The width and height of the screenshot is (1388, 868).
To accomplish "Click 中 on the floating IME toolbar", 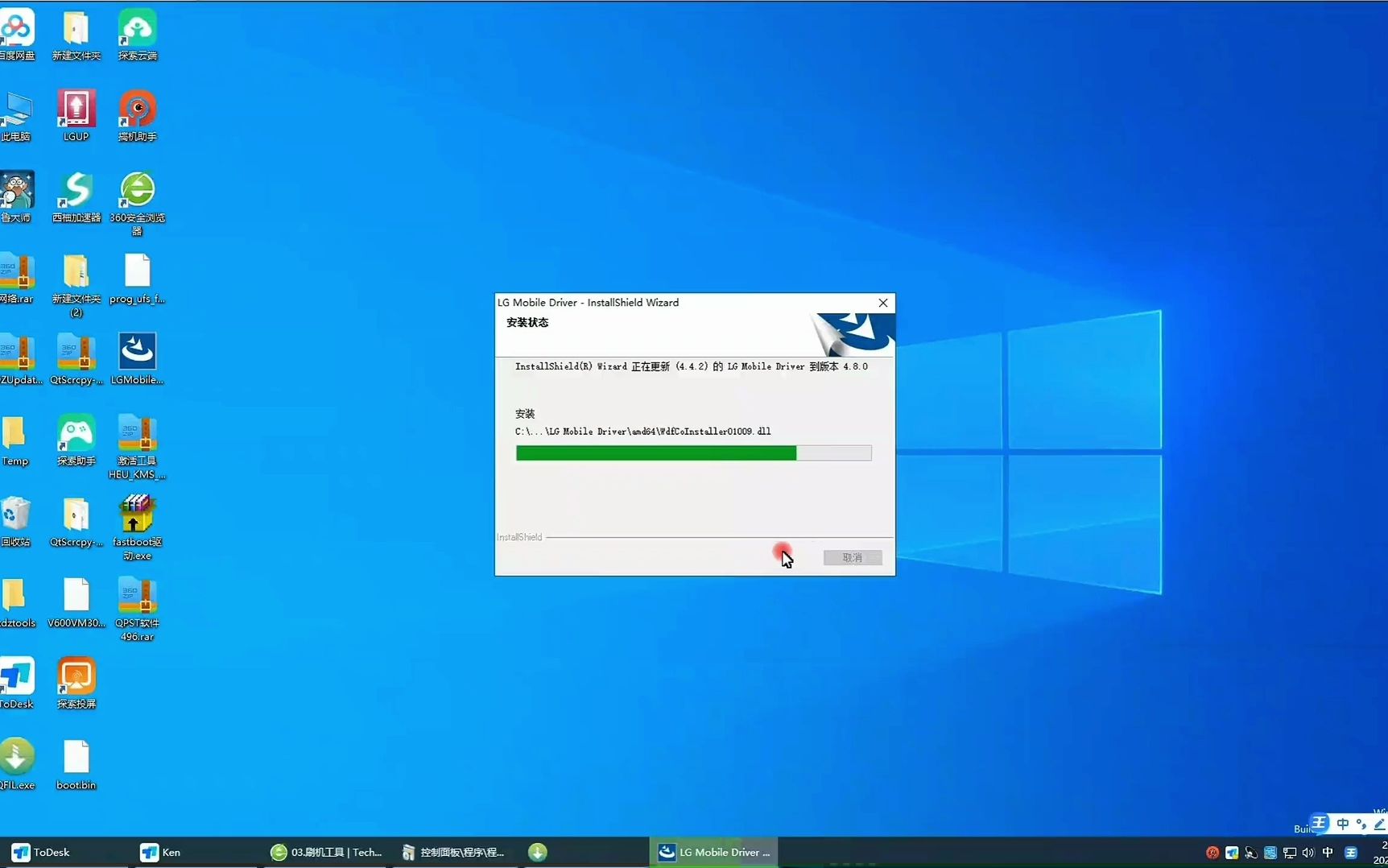I will (x=1342, y=824).
